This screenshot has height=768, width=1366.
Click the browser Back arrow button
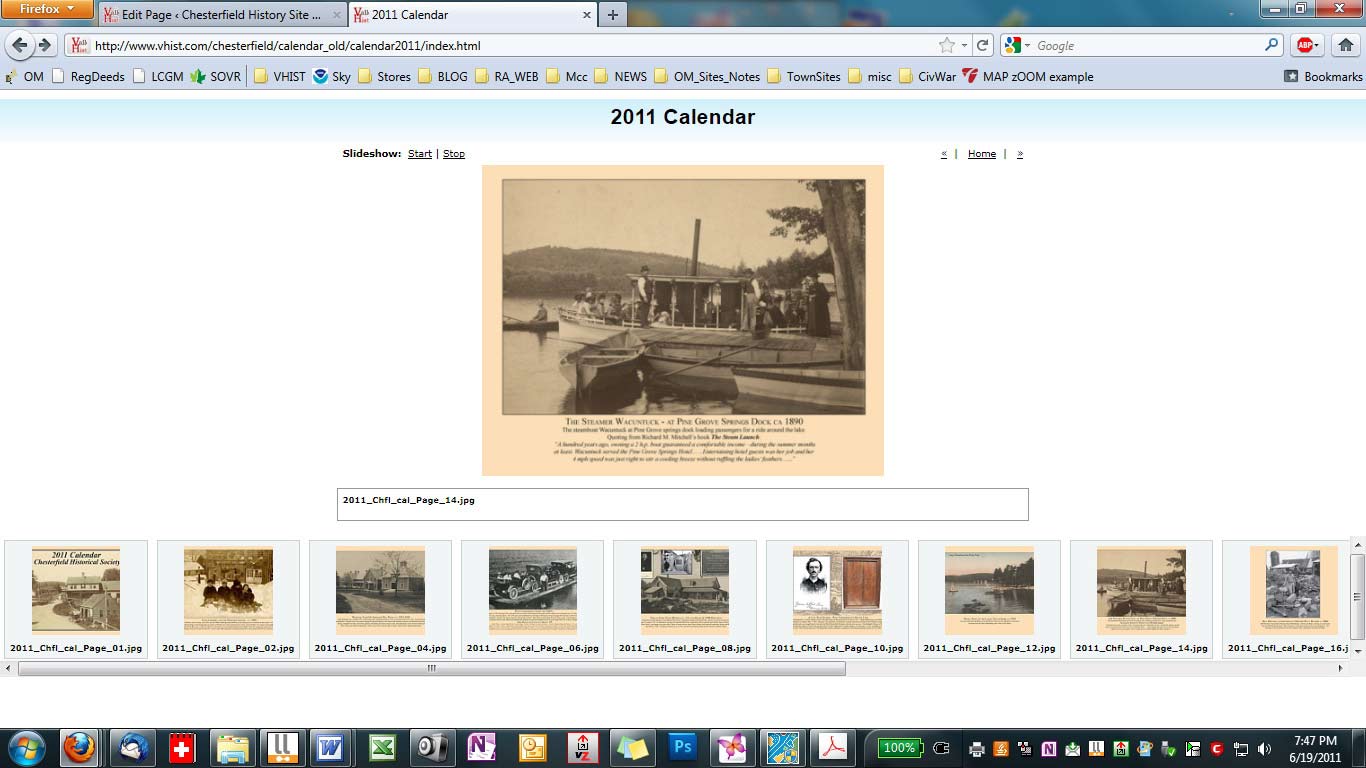[19, 45]
